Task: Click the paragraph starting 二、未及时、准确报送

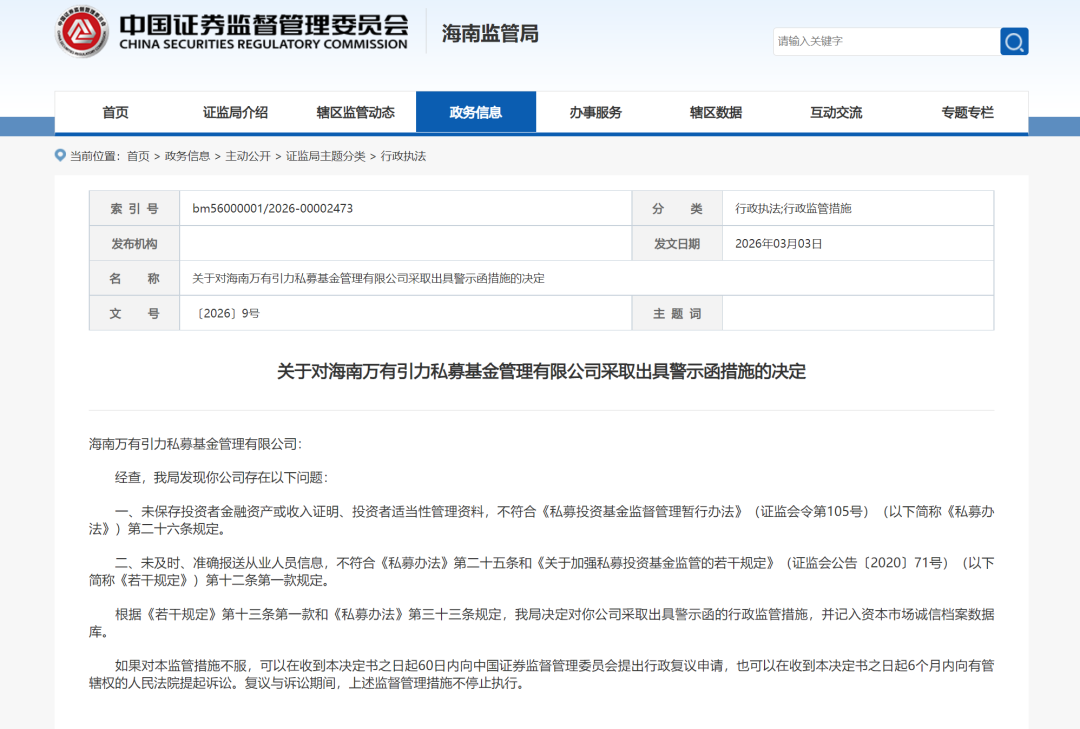Action: (x=541, y=571)
